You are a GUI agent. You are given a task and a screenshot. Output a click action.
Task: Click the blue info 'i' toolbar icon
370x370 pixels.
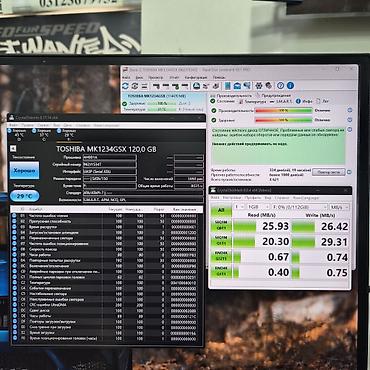(x=290, y=86)
